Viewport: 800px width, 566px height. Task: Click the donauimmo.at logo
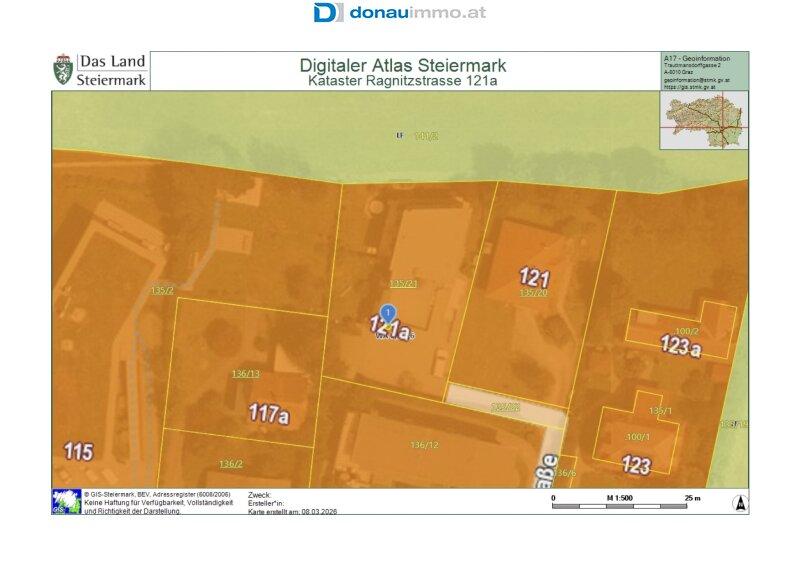pos(399,13)
